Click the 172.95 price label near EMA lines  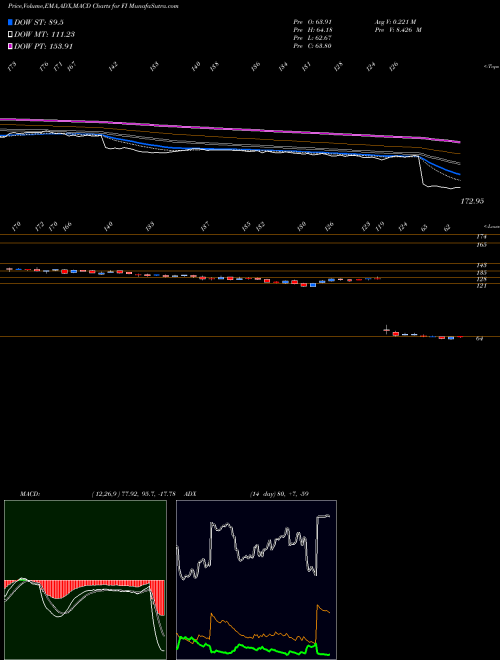point(472,202)
